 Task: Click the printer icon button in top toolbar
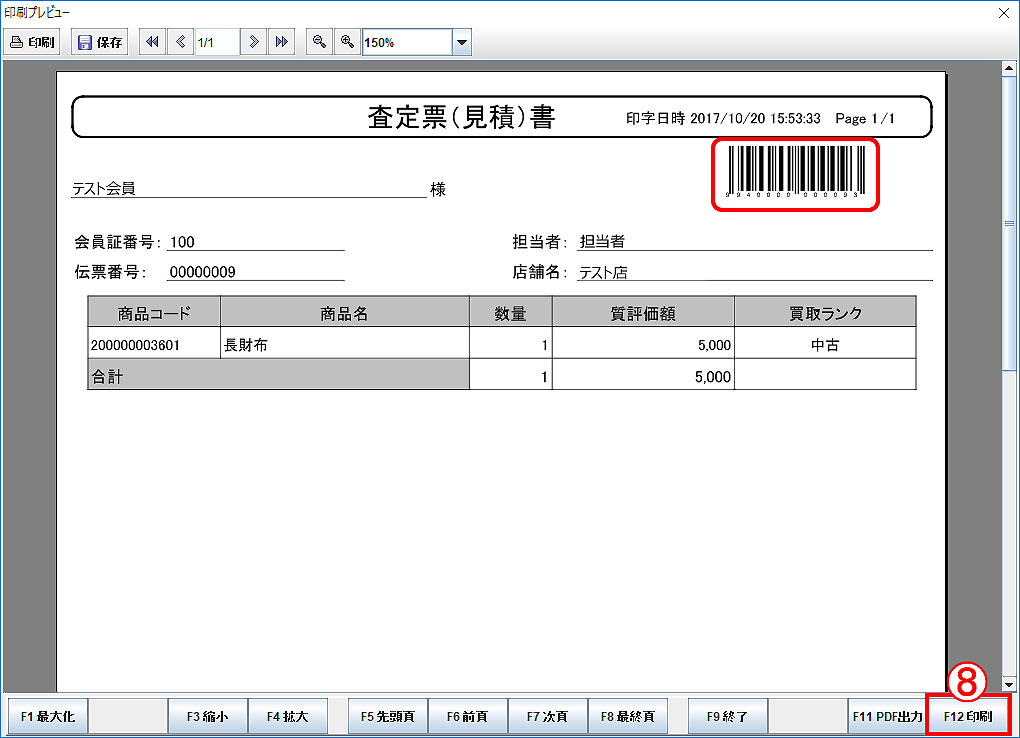pyautogui.click(x=33, y=42)
